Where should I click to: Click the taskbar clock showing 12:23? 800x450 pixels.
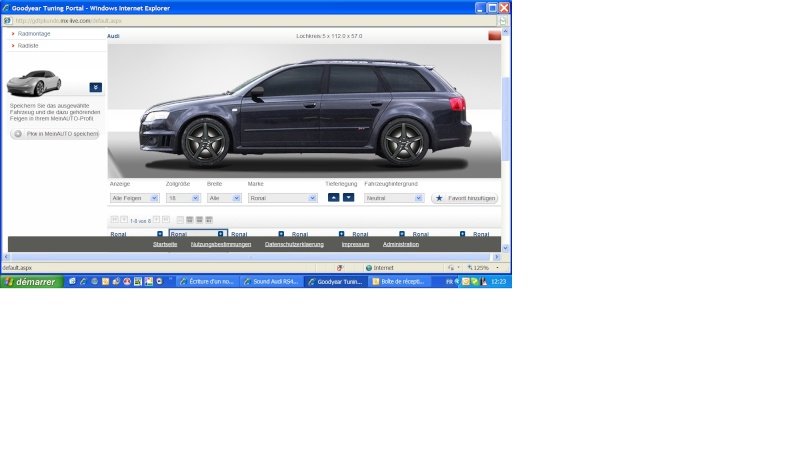click(498, 282)
